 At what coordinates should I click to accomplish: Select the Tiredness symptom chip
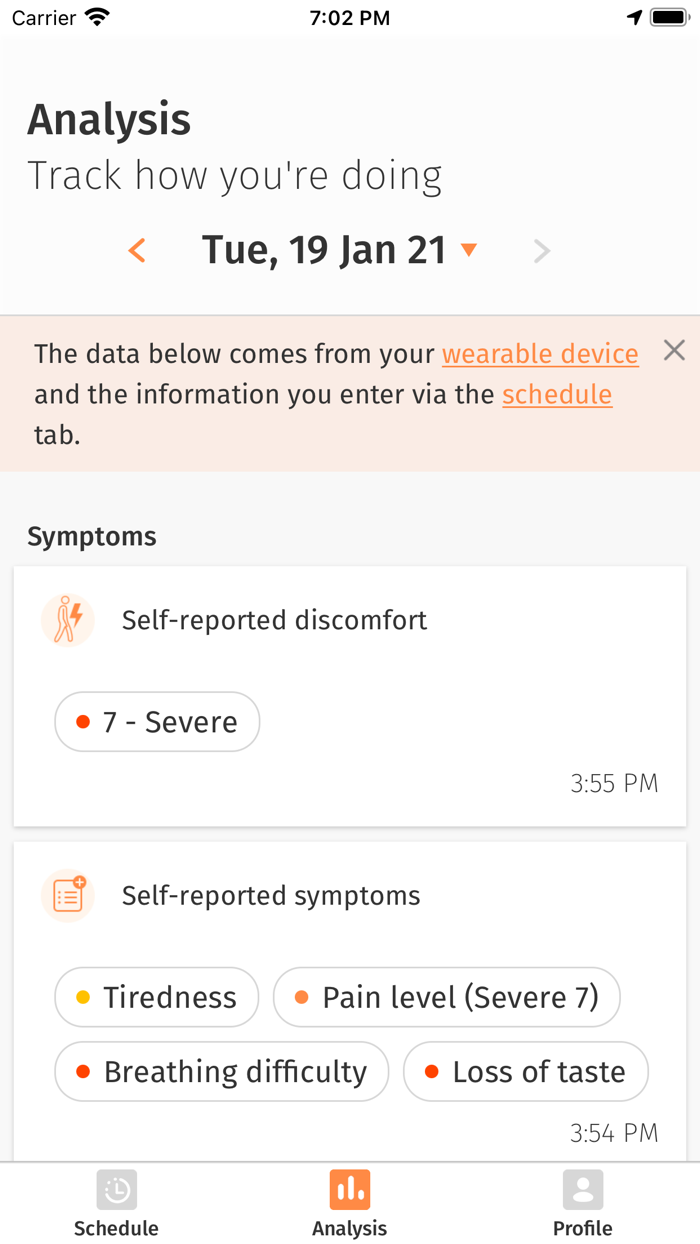click(x=157, y=997)
